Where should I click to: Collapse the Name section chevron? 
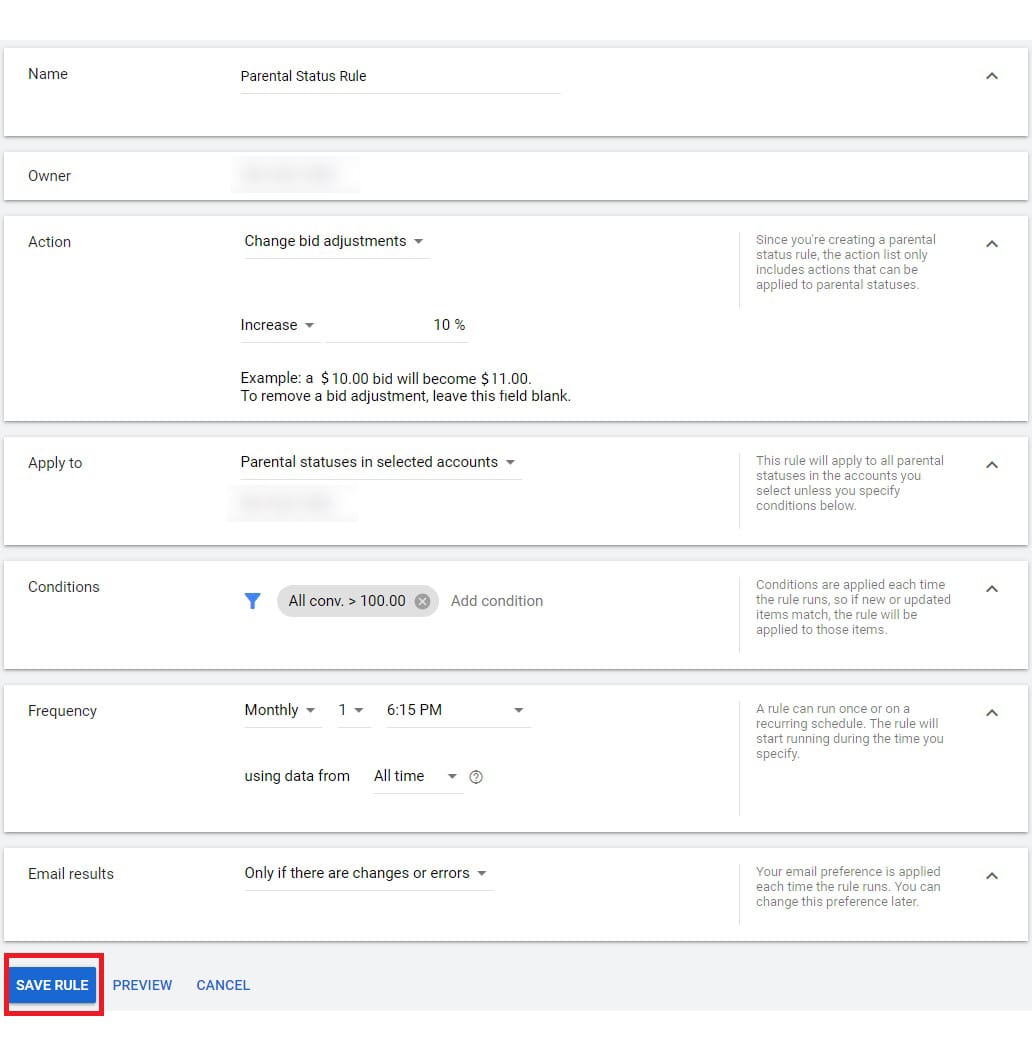click(x=991, y=76)
